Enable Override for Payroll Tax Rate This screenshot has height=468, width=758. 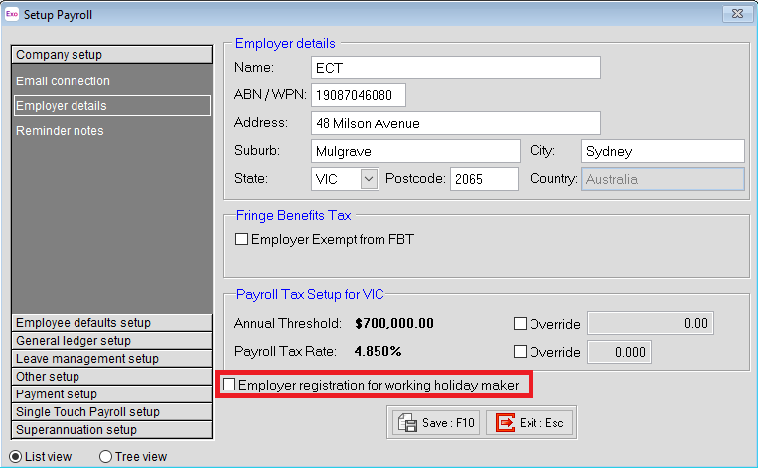pos(520,351)
